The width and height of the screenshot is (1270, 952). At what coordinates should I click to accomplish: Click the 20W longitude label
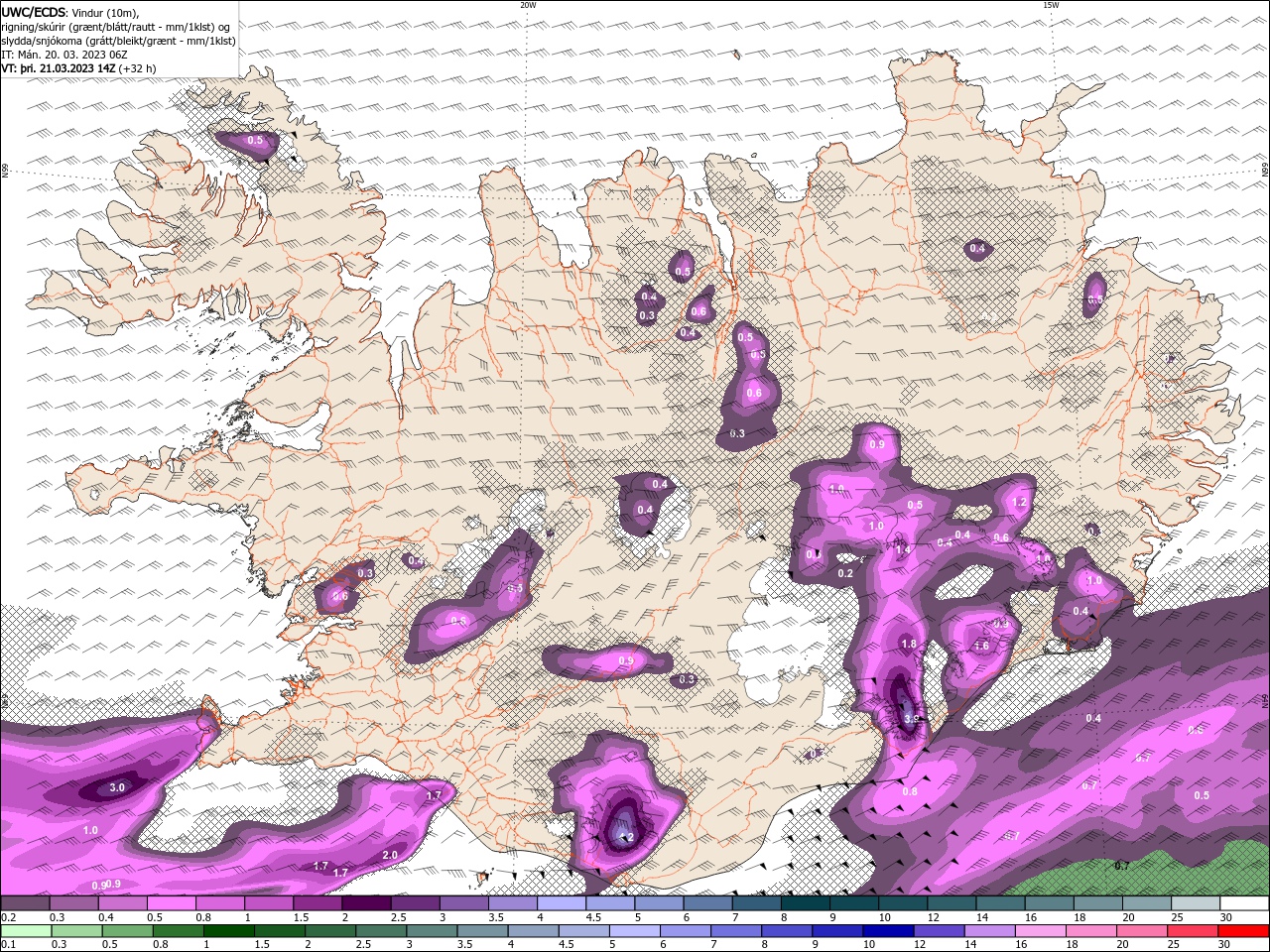click(x=528, y=4)
